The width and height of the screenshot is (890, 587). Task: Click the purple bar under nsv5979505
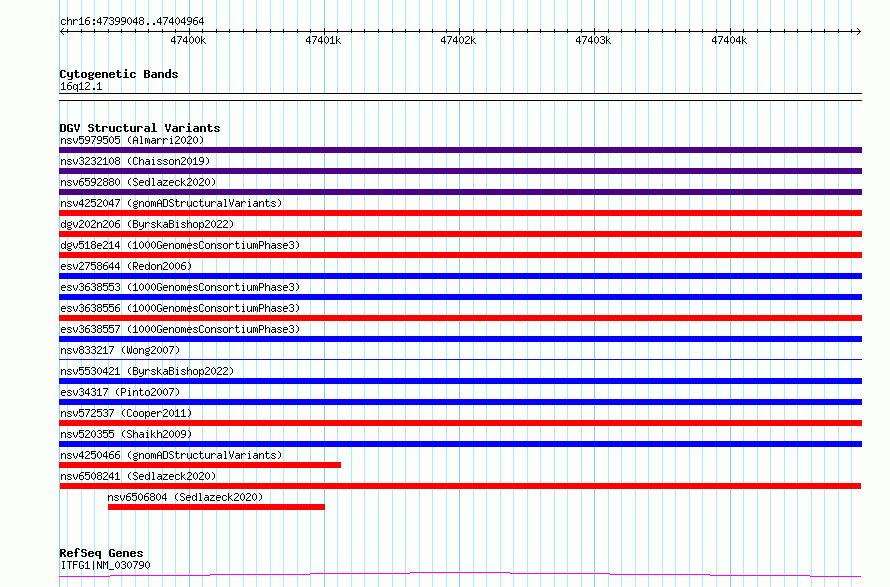pyautogui.click(x=460, y=150)
